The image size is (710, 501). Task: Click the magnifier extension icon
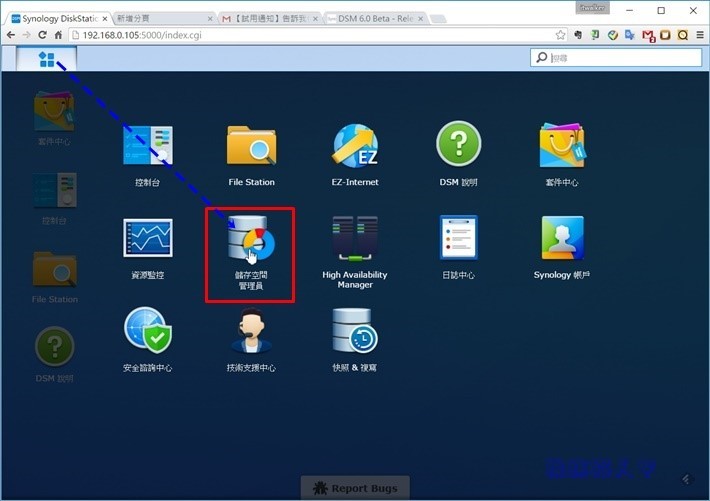click(683, 35)
